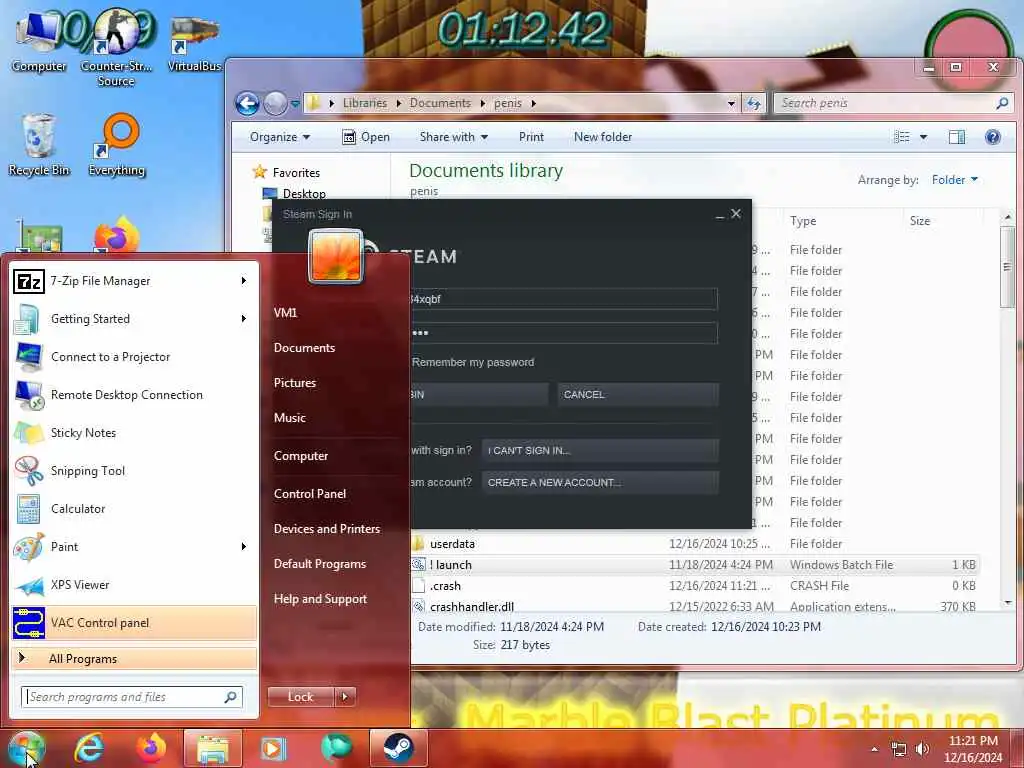
Task: Launch Getting Started from Start menu
Action: click(x=134, y=319)
